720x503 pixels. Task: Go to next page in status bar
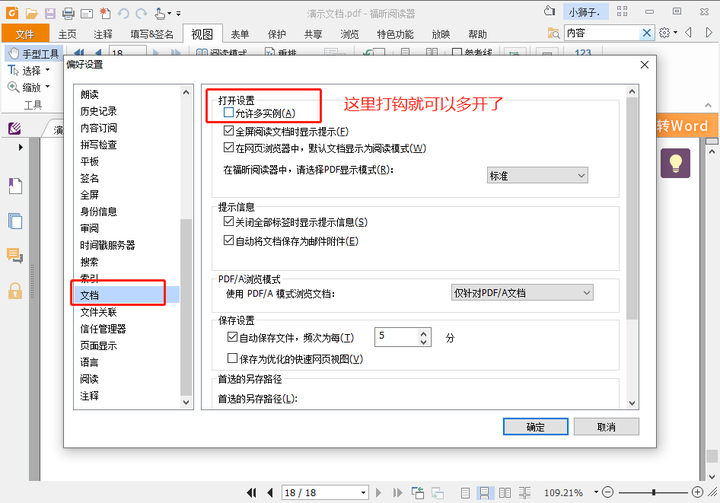[379, 493]
